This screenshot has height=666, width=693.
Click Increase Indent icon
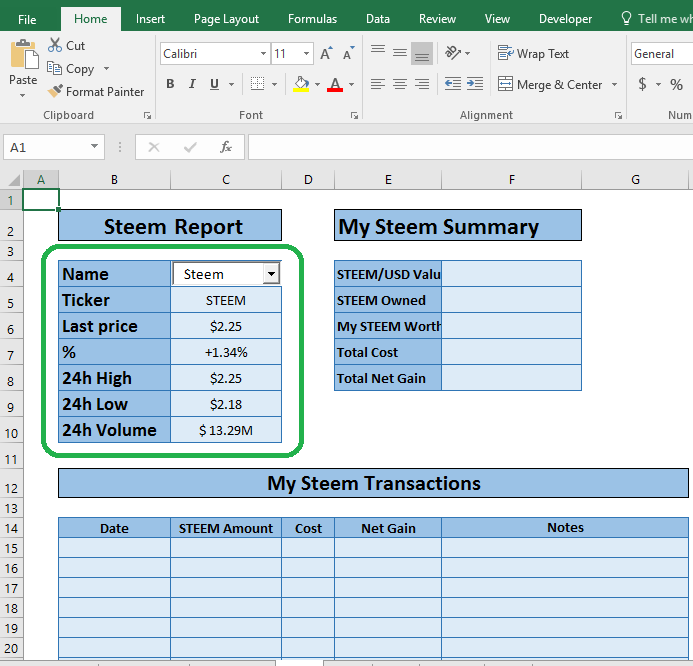475,84
